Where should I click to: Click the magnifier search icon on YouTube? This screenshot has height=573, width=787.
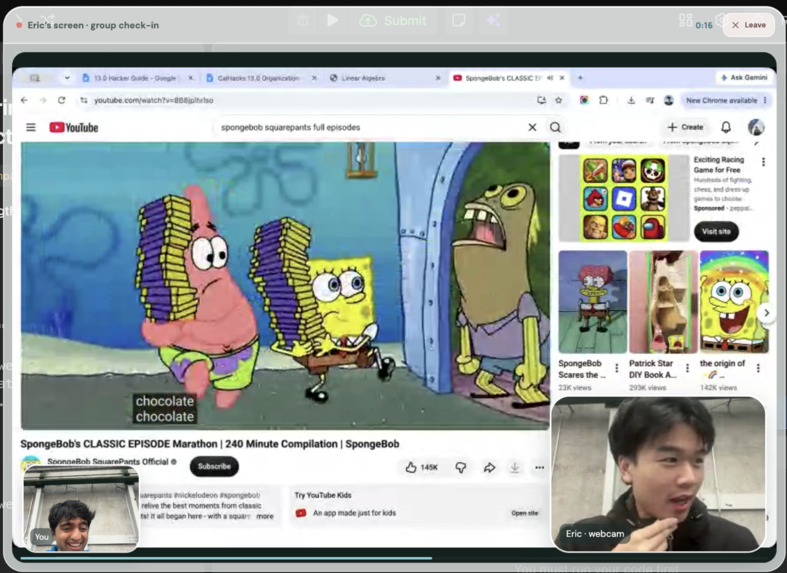[x=555, y=127]
